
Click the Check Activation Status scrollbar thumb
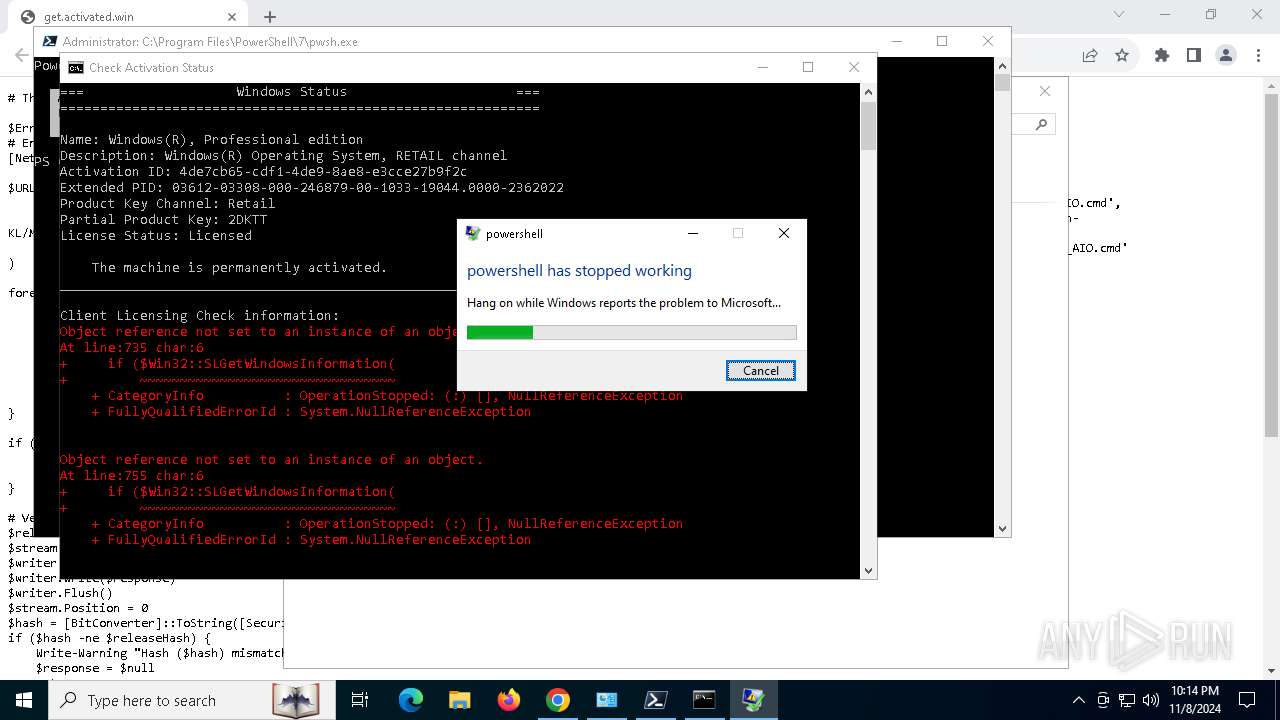click(x=868, y=125)
